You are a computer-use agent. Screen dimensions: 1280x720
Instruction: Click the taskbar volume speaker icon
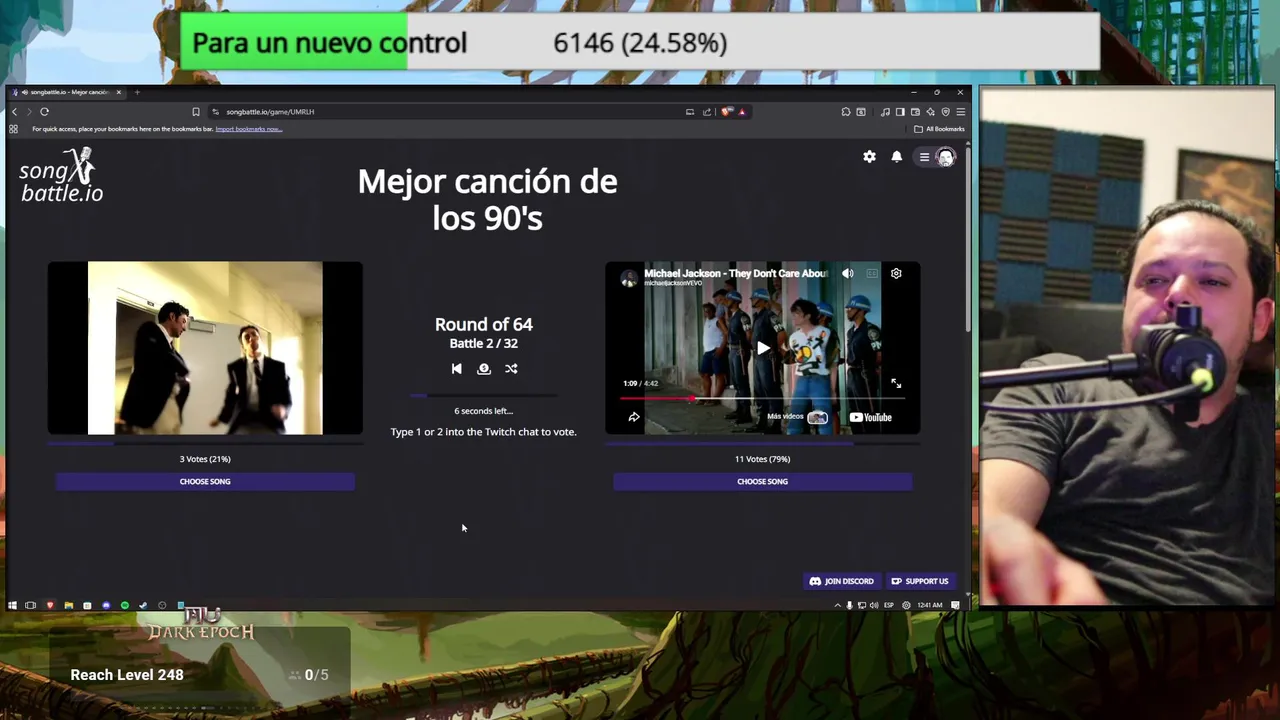pyautogui.click(x=874, y=605)
